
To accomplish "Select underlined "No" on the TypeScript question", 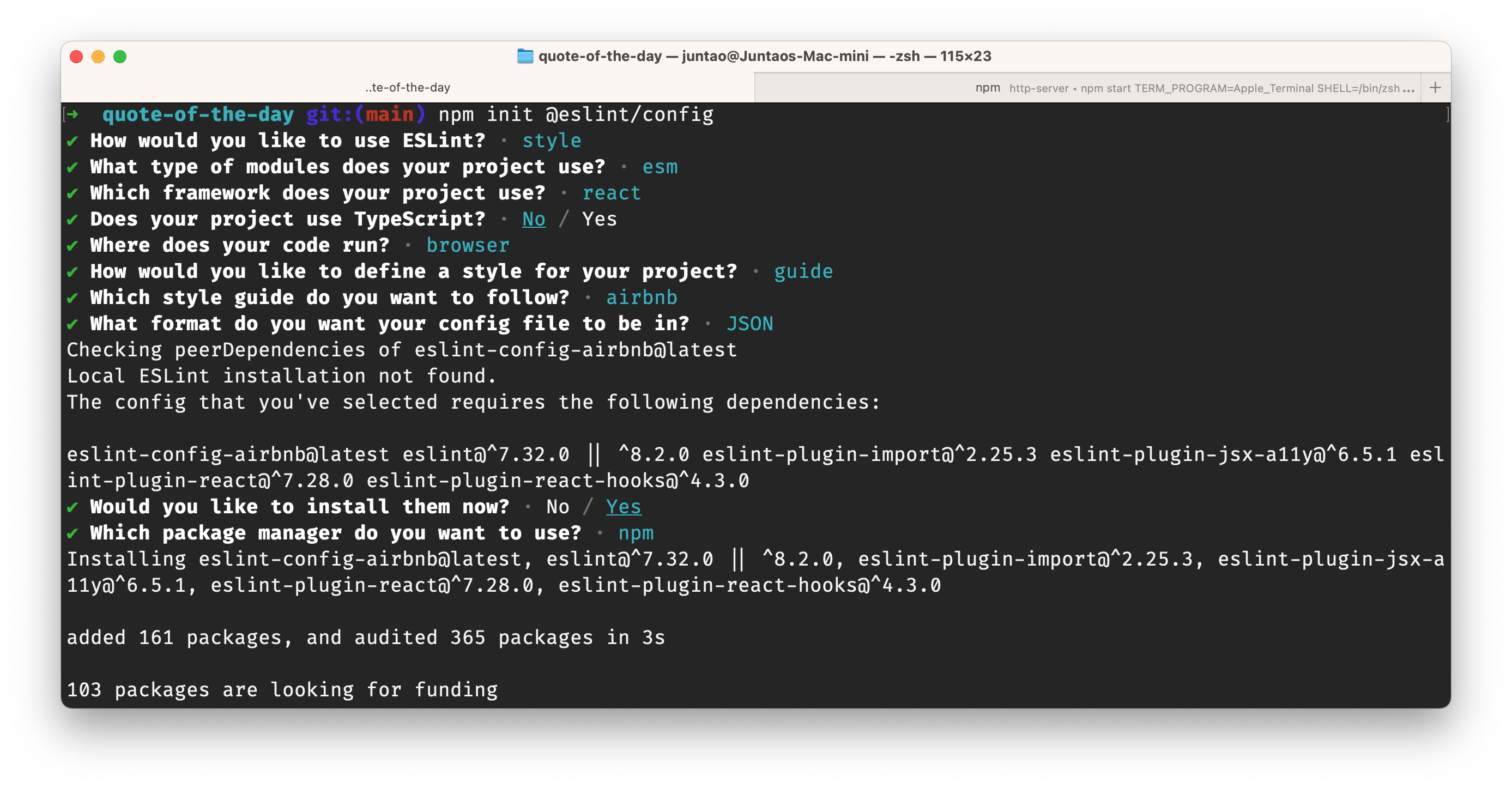I will [x=534, y=219].
